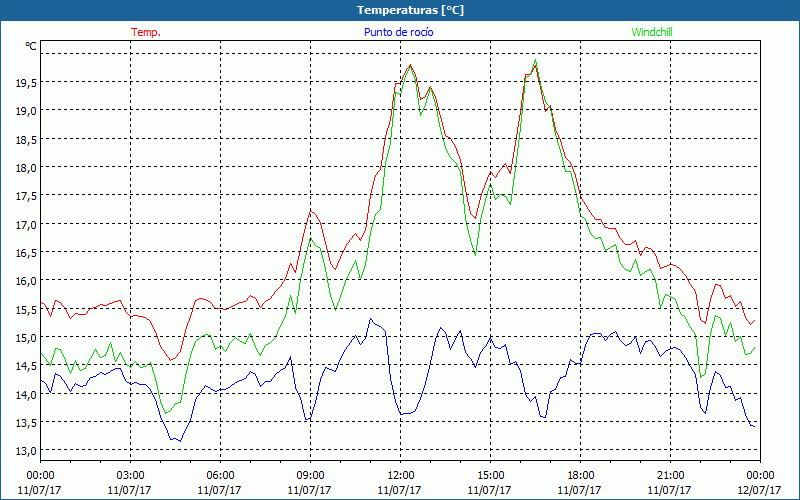
Task: Click the 19,0 y-axis value
Action: [x=26, y=111]
